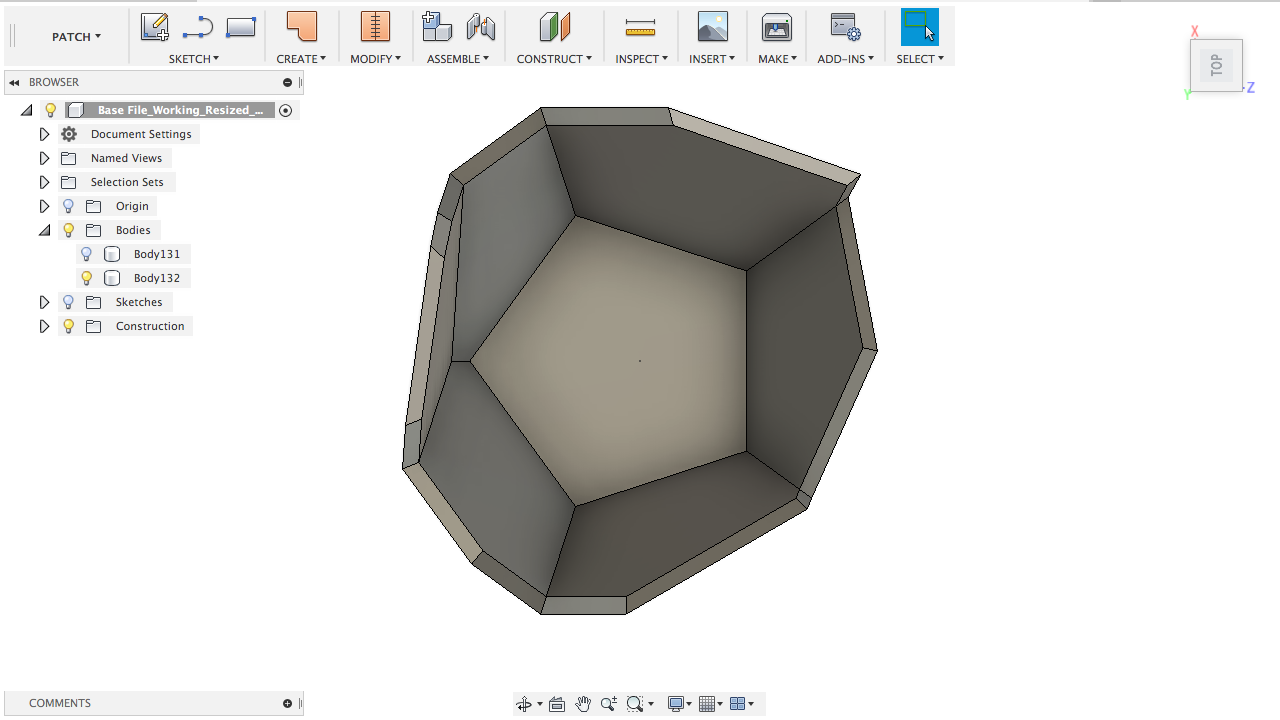Click the Document Settings gear icon

coord(69,134)
